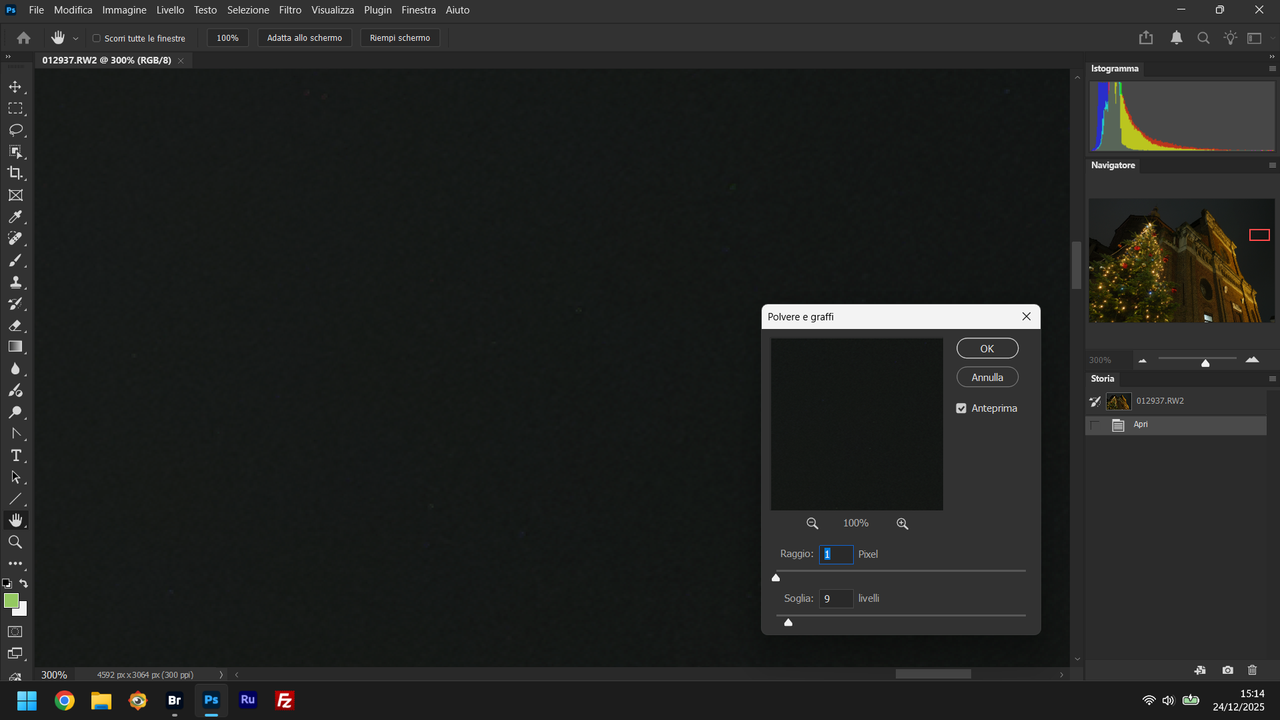Select the Clone Stamp tool
The height and width of the screenshot is (720, 1280).
tap(15, 282)
